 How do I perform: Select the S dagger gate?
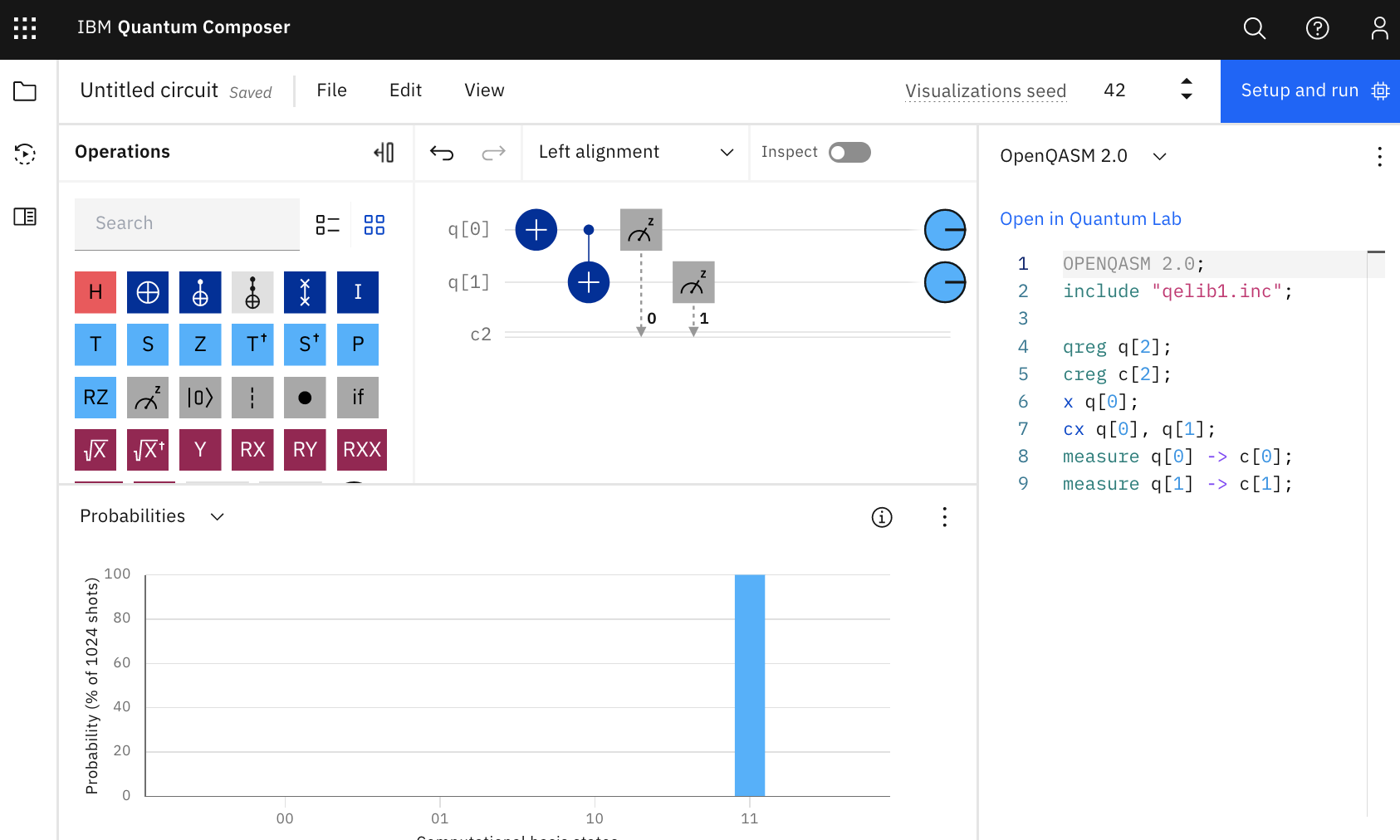coord(305,344)
